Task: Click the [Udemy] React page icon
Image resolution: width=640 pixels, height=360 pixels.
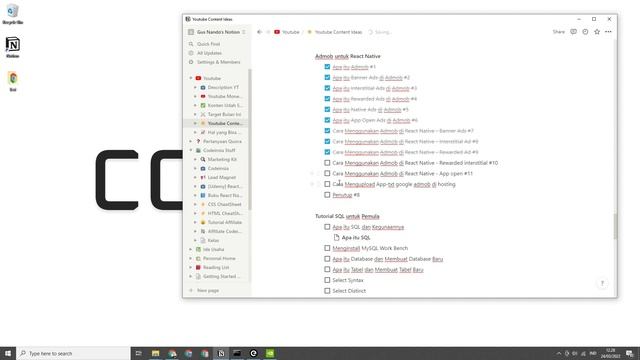Action: coord(203,187)
